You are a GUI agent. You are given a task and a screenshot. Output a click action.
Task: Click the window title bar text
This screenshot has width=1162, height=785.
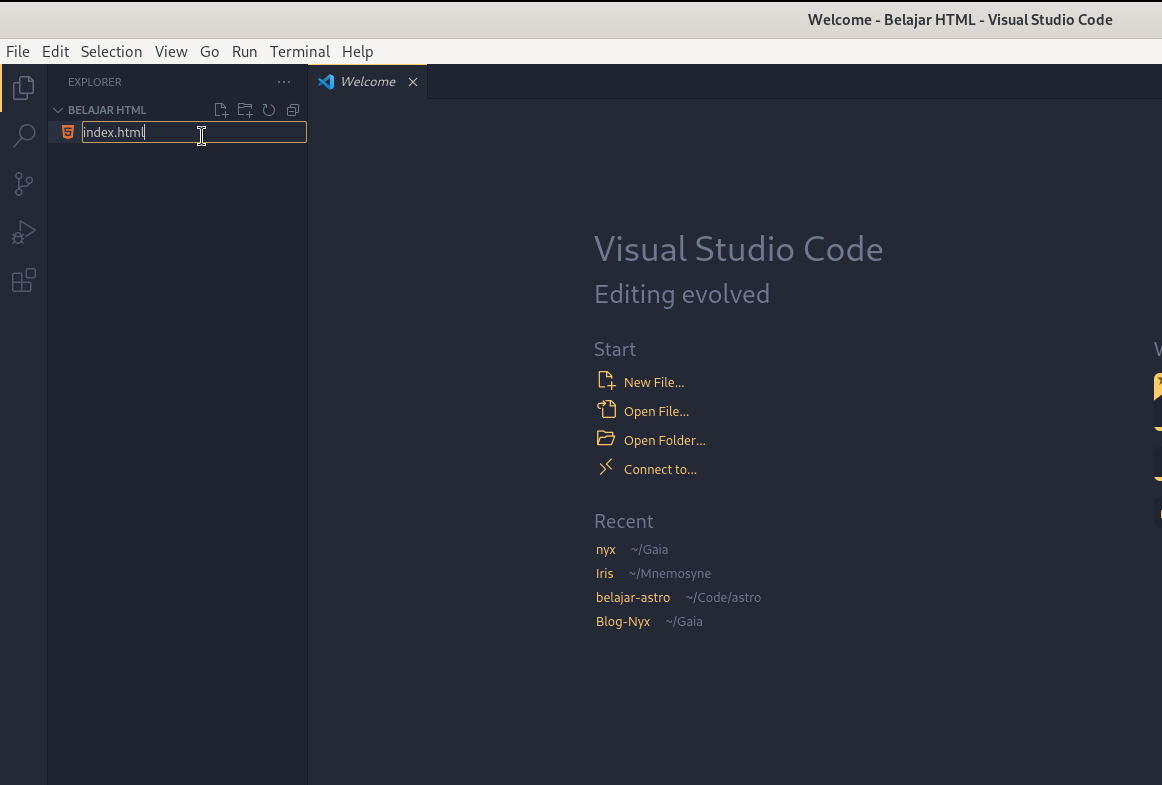(960, 20)
